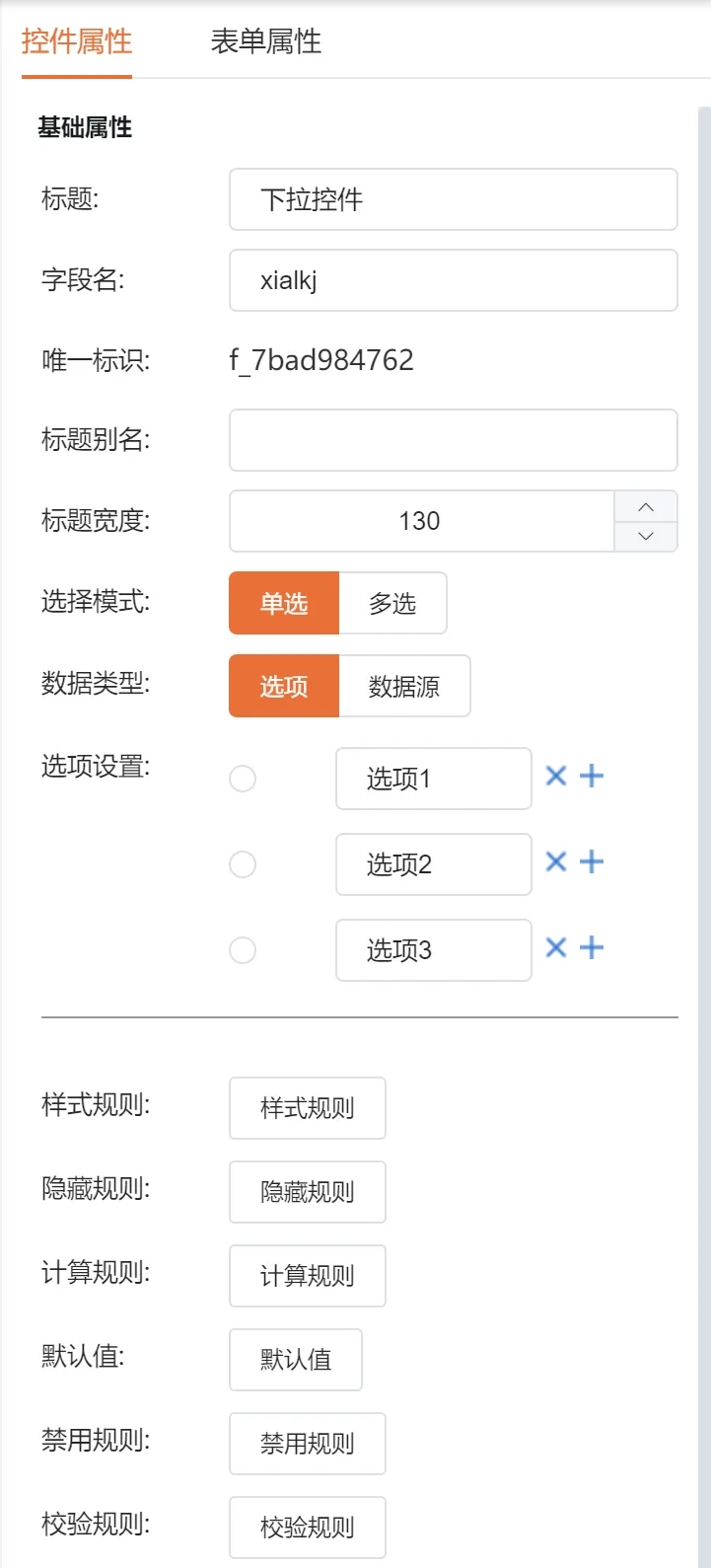Image resolution: width=711 pixels, height=1568 pixels.
Task: Remove 选项2 using the X icon
Action: [x=556, y=862]
